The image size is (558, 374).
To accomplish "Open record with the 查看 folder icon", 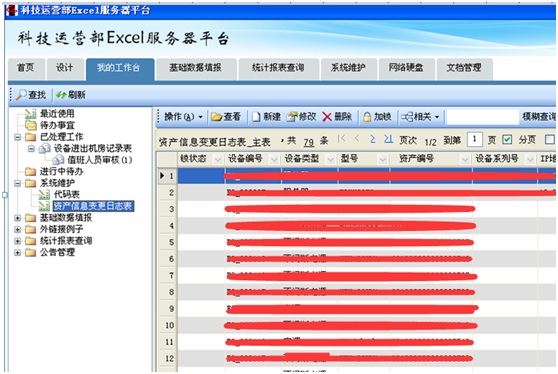I will pyautogui.click(x=216, y=117).
